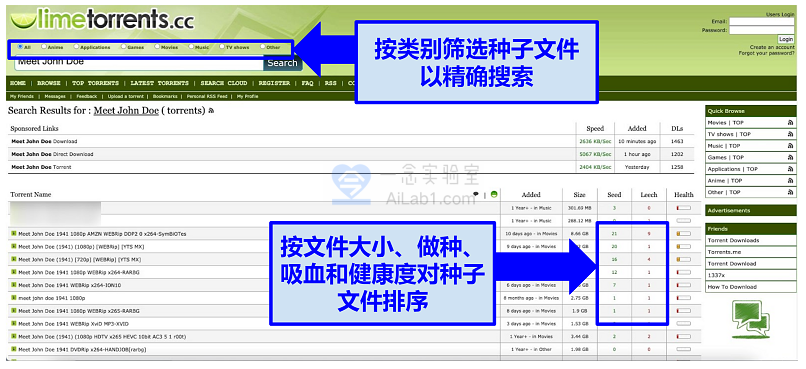This screenshot has height=369, width=806.
Task: Open the Feedback link
Action: [x=86, y=96]
